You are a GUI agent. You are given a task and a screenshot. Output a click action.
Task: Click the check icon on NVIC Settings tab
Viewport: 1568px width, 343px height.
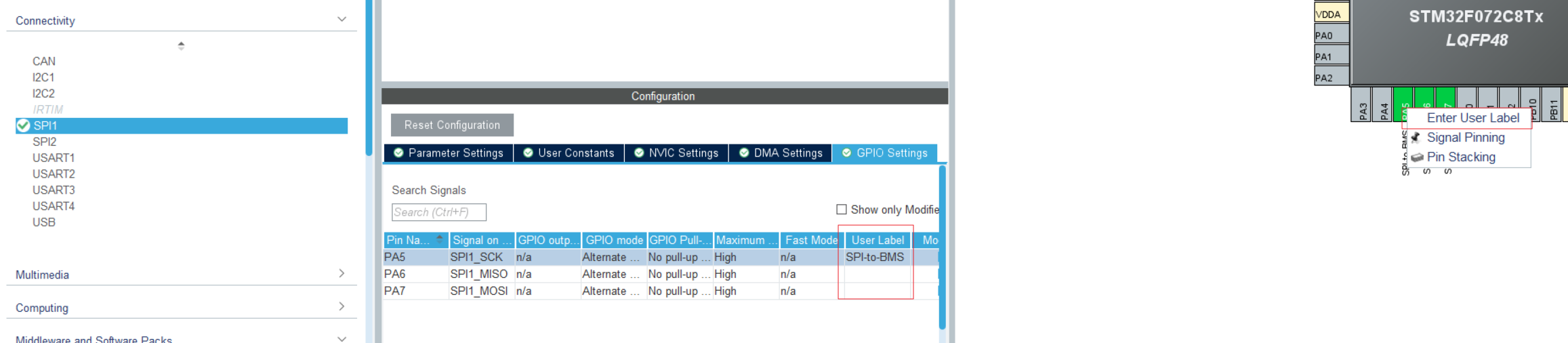pyautogui.click(x=639, y=153)
